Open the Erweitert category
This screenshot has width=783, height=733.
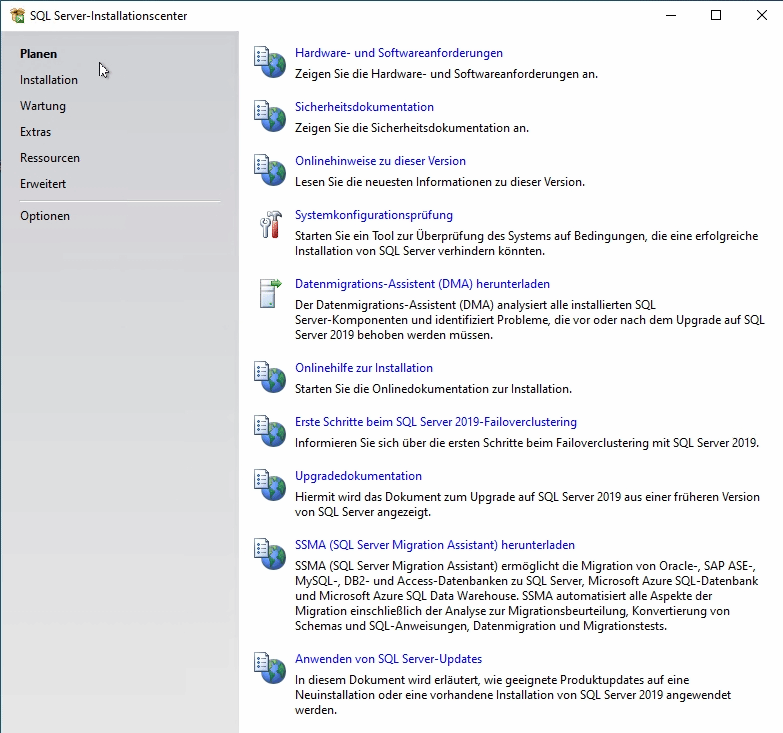[x=43, y=184]
